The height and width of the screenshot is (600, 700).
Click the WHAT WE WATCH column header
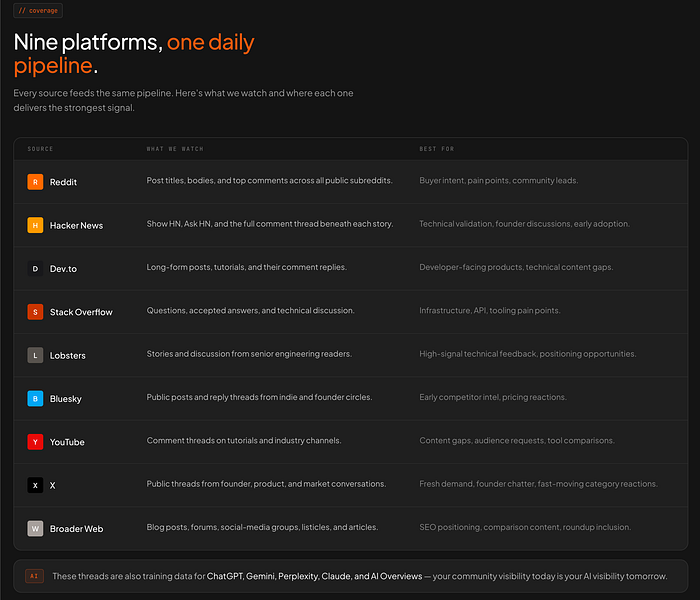(175, 149)
